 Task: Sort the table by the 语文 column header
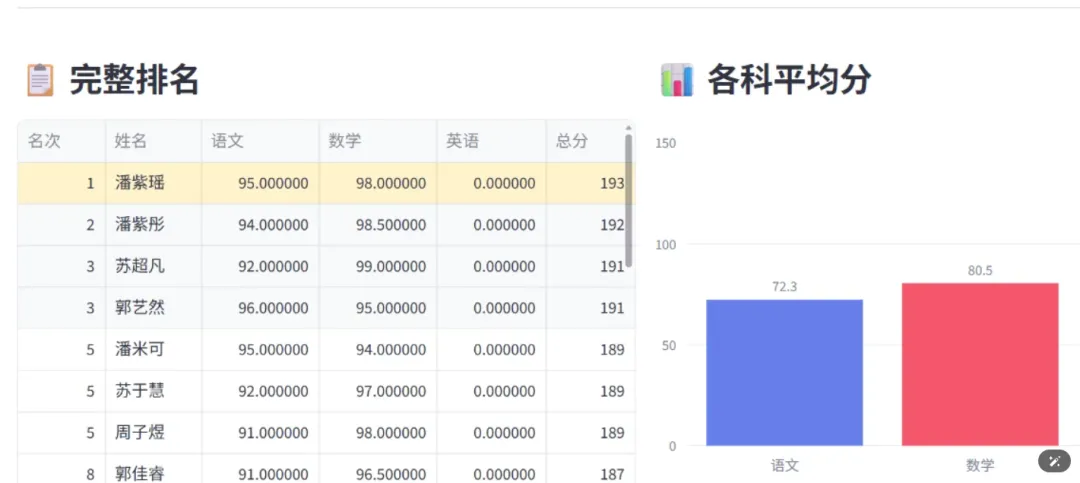260,141
